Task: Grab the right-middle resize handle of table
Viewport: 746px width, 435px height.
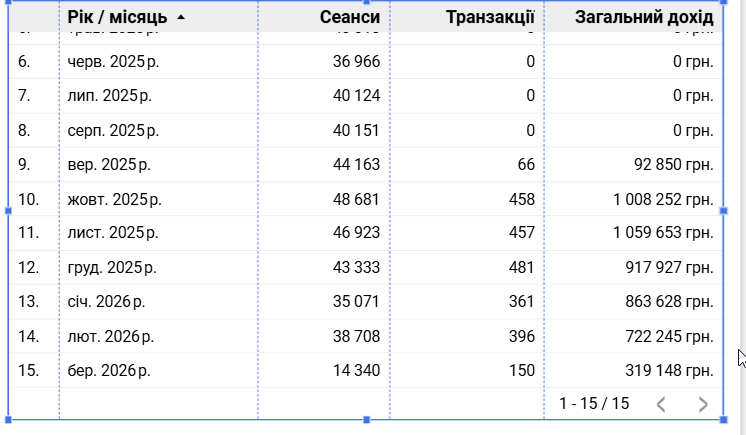Action: click(724, 210)
